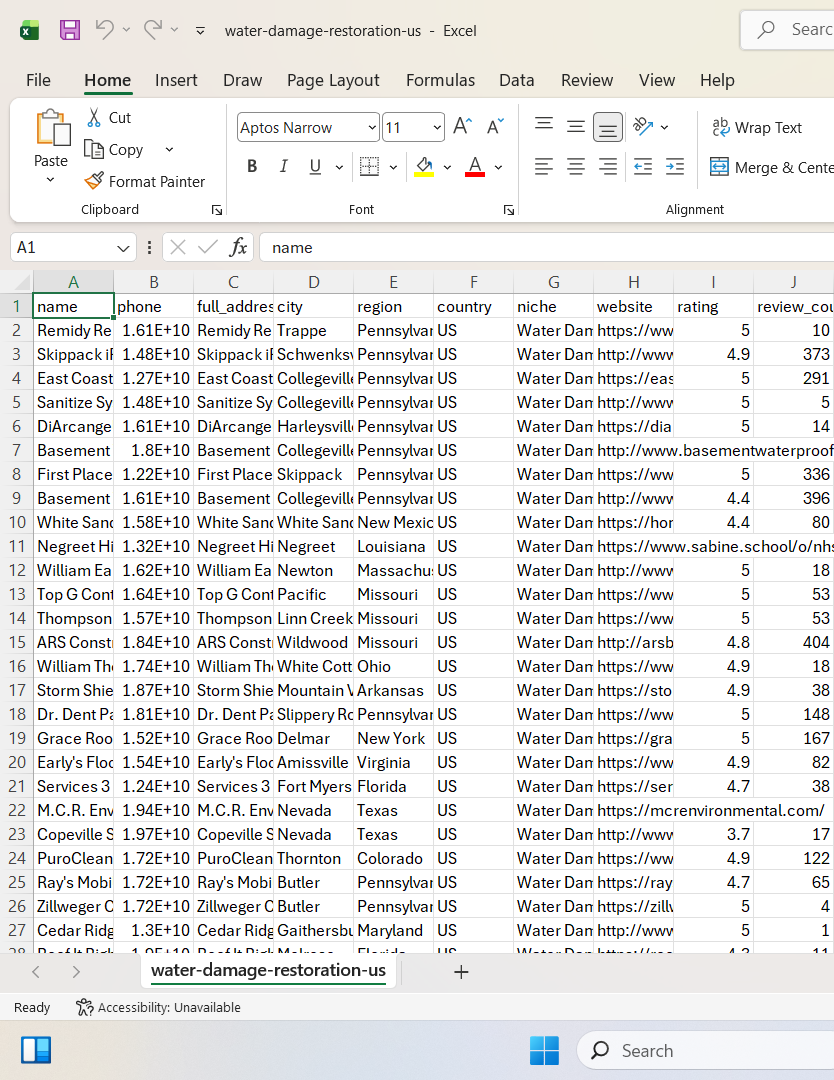The image size is (834, 1080).
Task: Select Middle Align icon
Action: 576,126
